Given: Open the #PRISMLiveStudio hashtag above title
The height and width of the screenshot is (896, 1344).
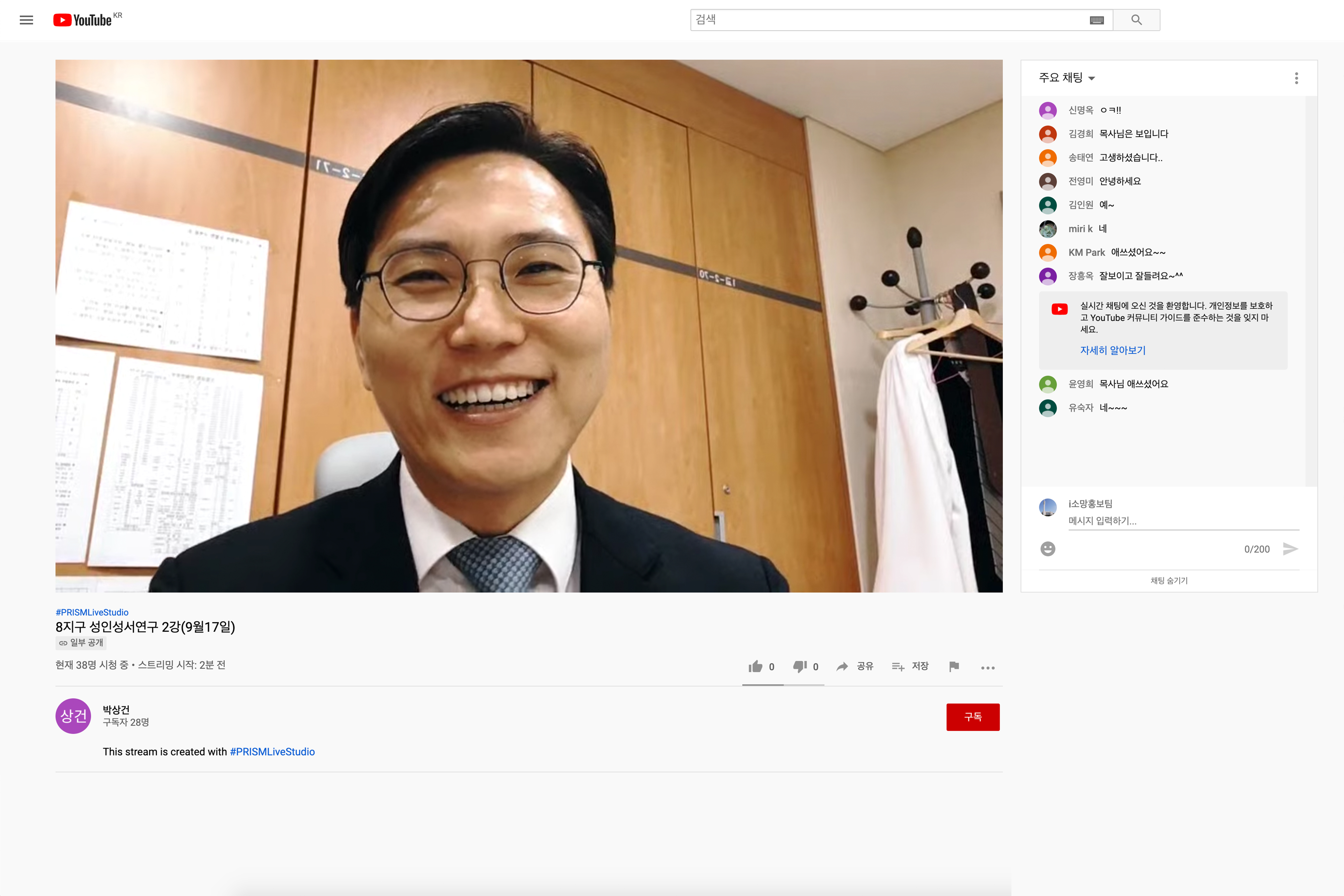Looking at the screenshot, I should [92, 612].
